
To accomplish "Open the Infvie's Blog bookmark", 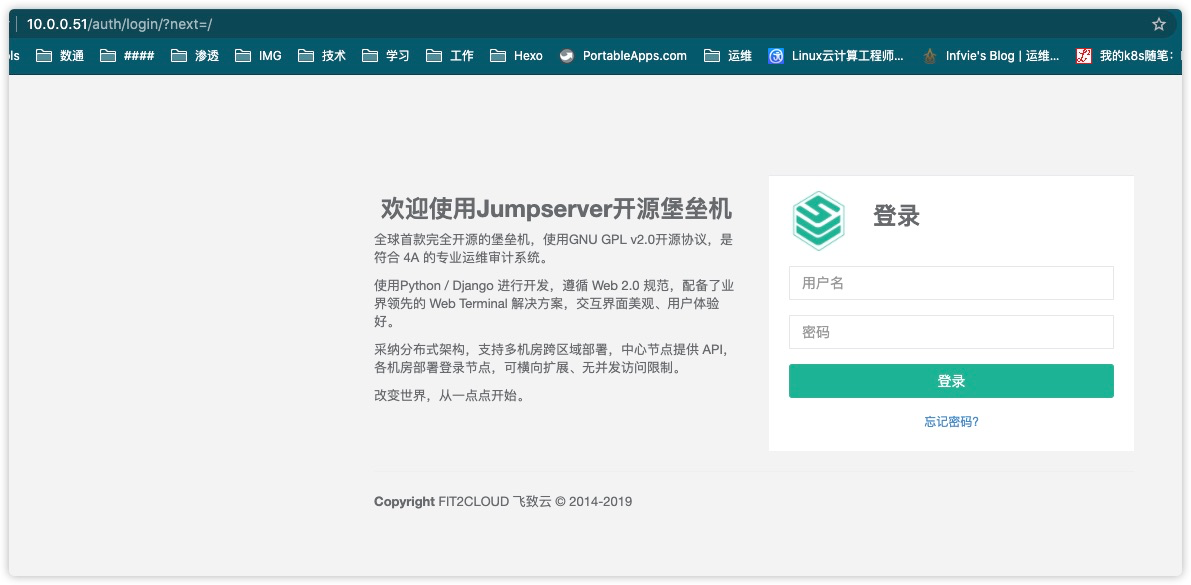I will tap(990, 55).
